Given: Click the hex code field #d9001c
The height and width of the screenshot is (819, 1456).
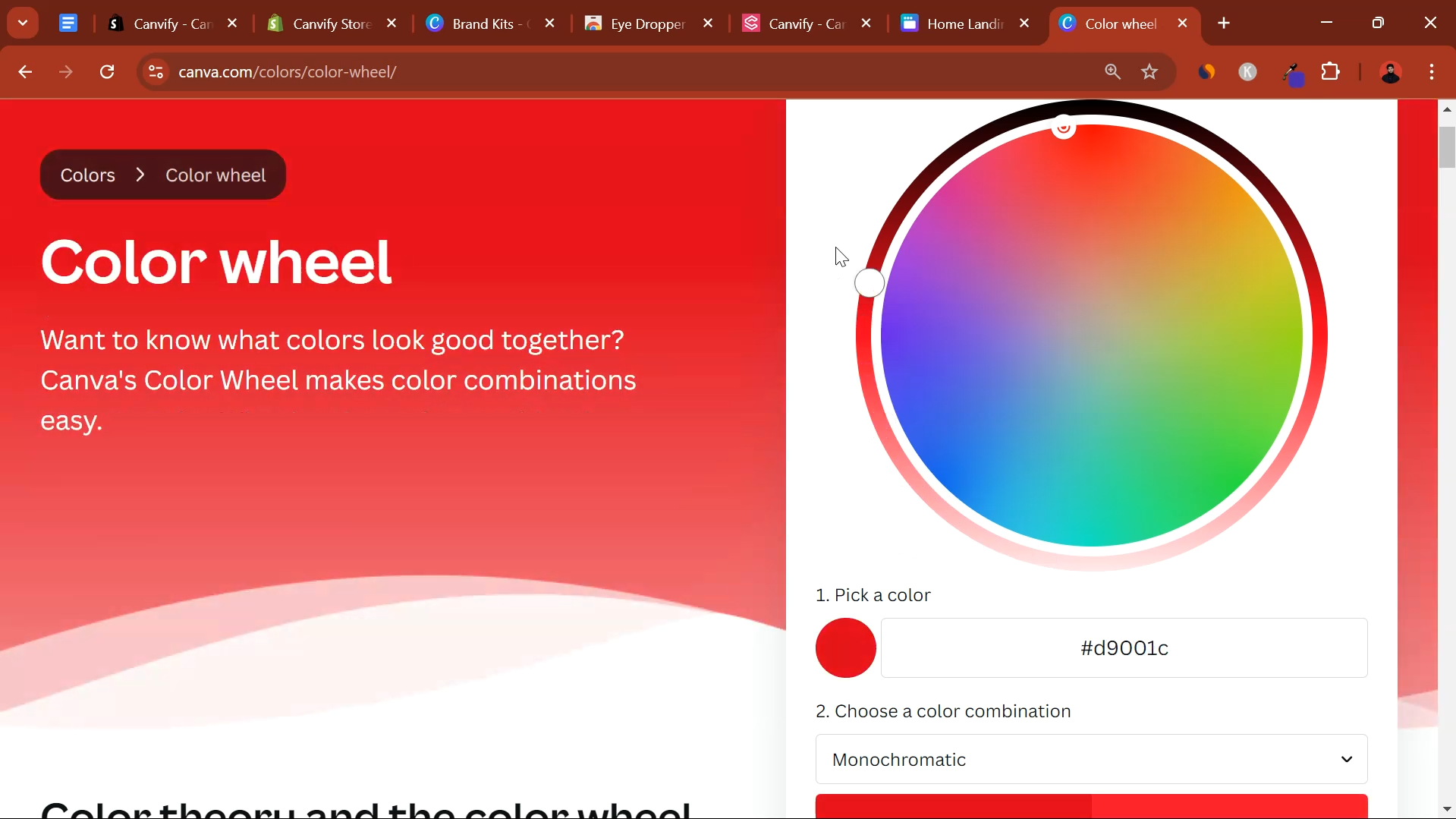Looking at the screenshot, I should click(1124, 647).
